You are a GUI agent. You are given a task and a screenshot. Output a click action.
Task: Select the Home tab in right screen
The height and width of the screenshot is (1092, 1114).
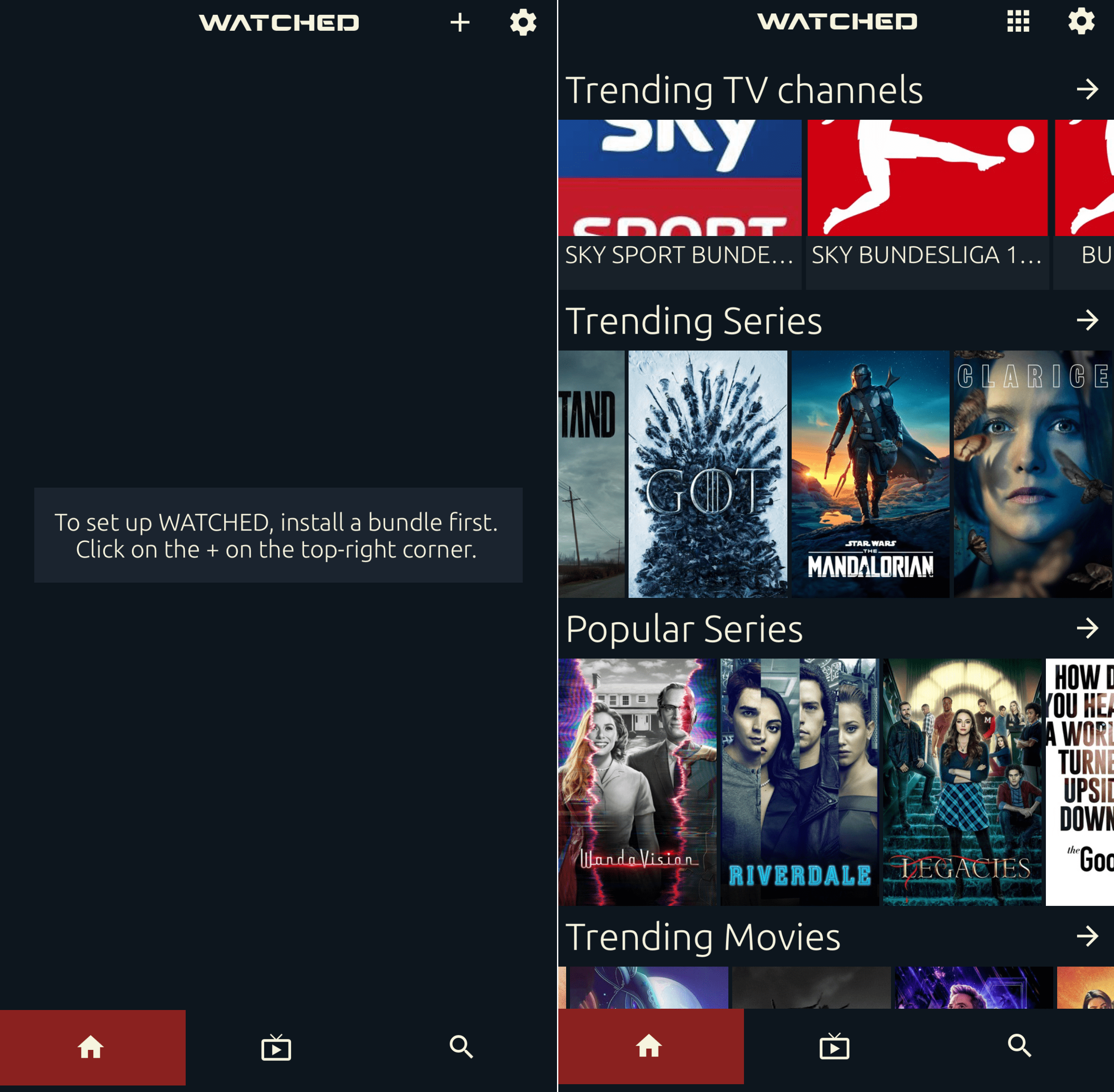[x=651, y=1046]
